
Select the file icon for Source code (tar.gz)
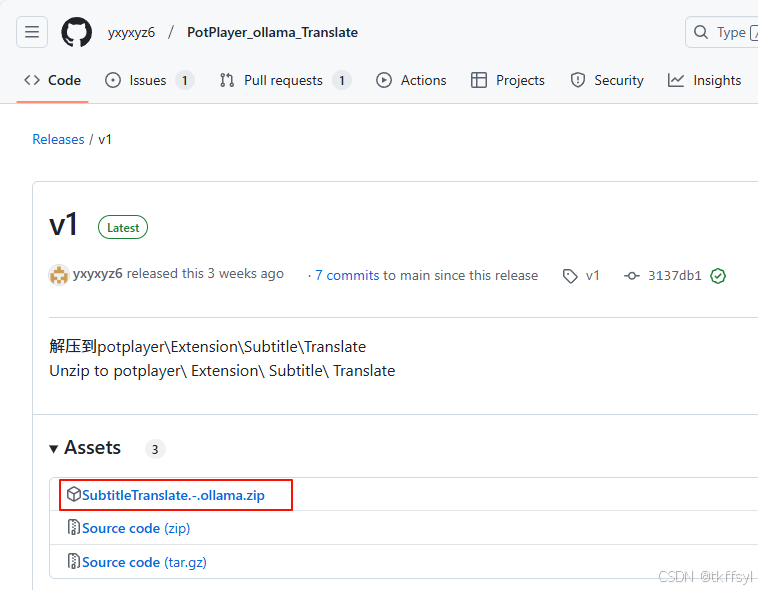[x=73, y=561]
